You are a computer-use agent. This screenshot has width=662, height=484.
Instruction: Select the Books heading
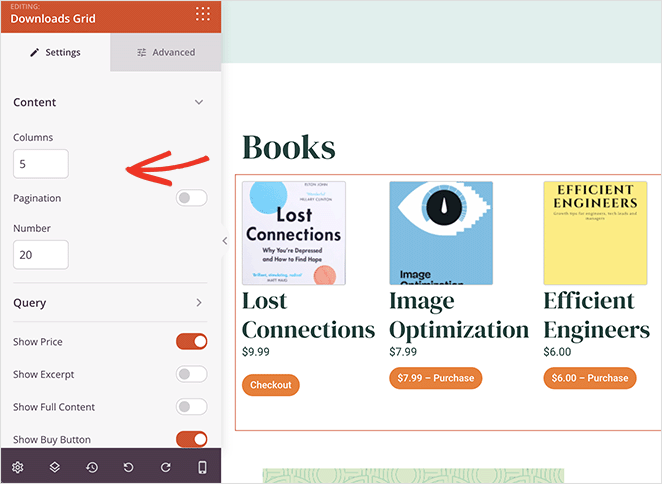tap(289, 147)
